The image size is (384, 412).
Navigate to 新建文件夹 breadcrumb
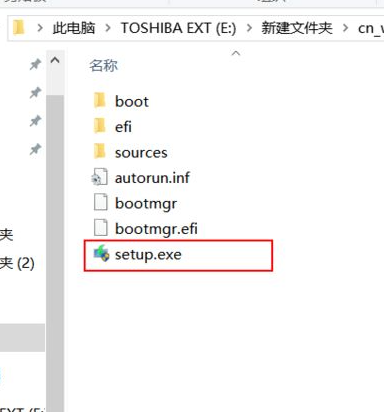point(297,28)
